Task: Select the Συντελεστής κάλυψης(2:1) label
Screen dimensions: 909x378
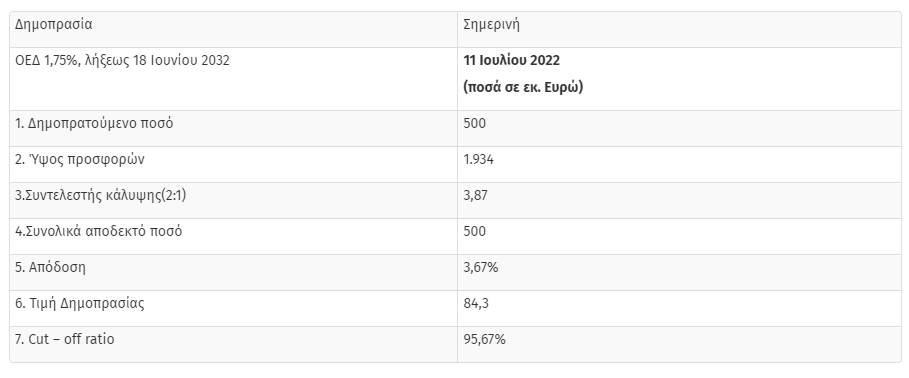Action: (100, 195)
